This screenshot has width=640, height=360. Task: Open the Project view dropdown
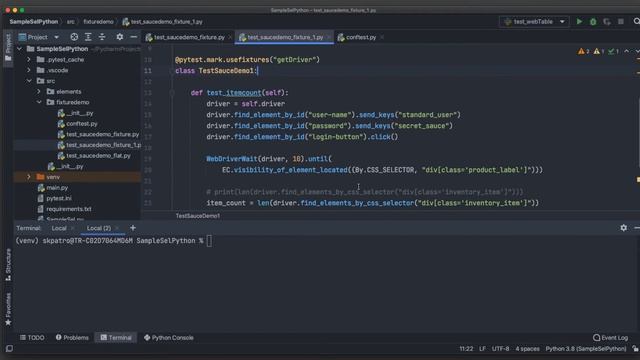[57, 37]
